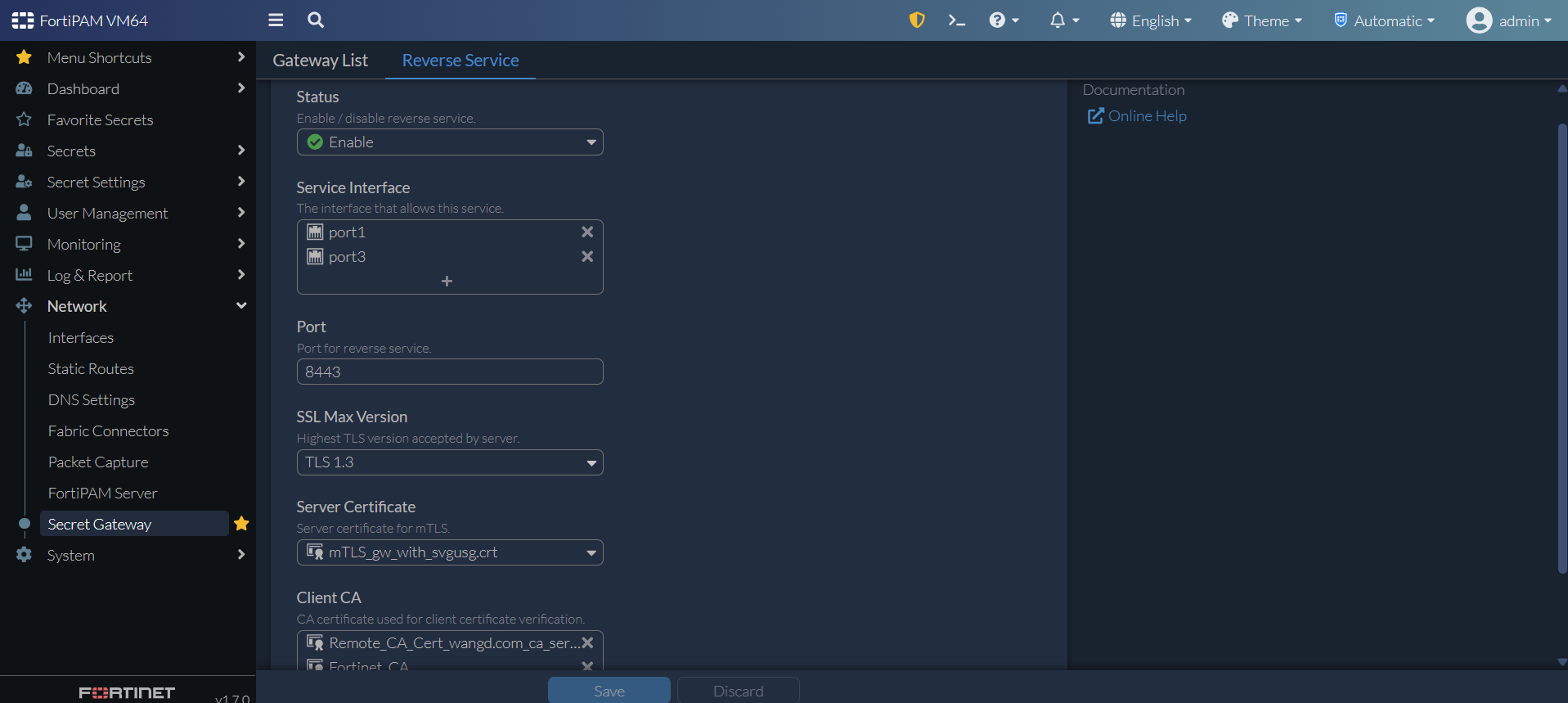Open the Server Certificate dropdown
1568x703 pixels.
[x=450, y=552]
